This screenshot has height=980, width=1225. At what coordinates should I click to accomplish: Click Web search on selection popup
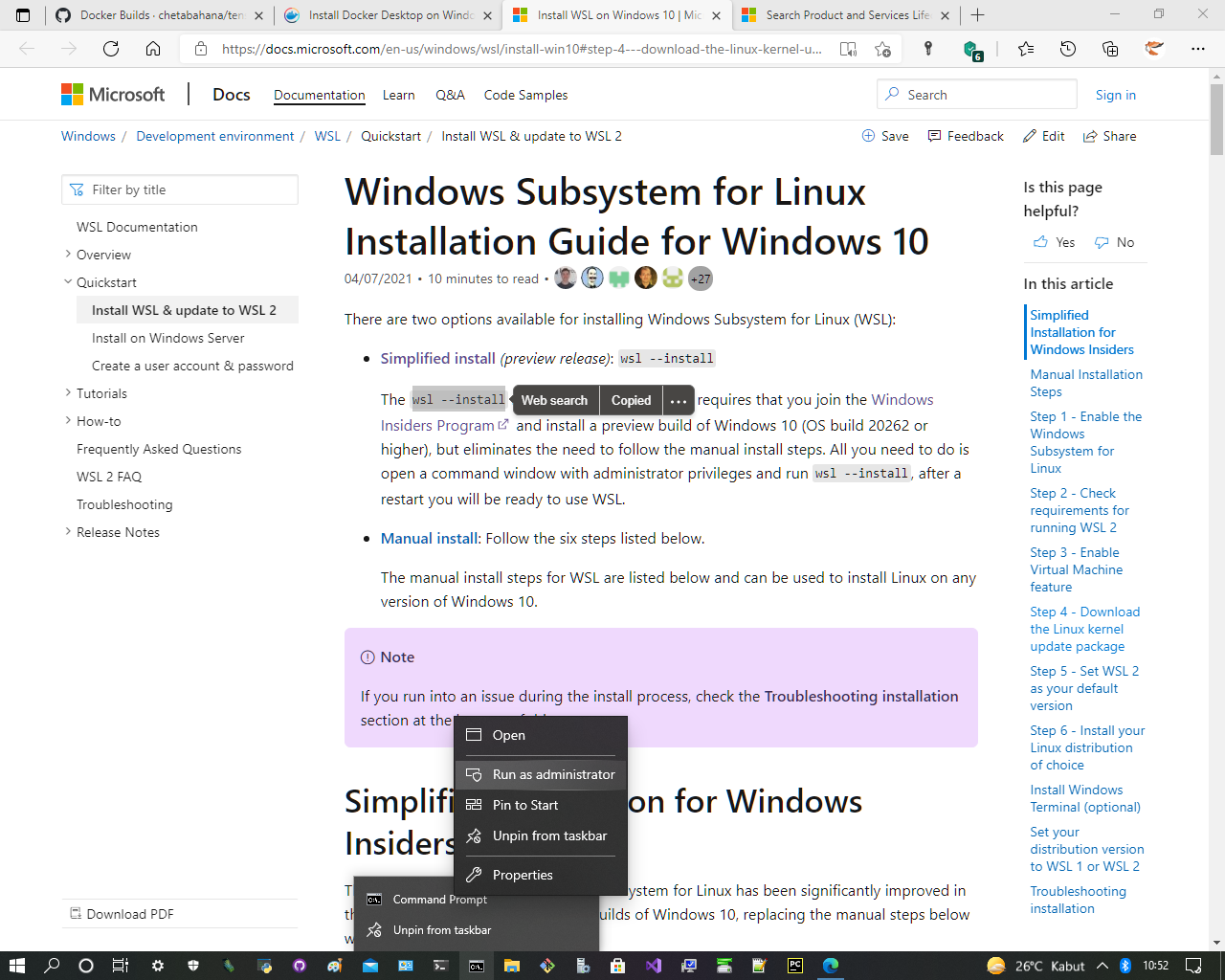[x=554, y=400]
